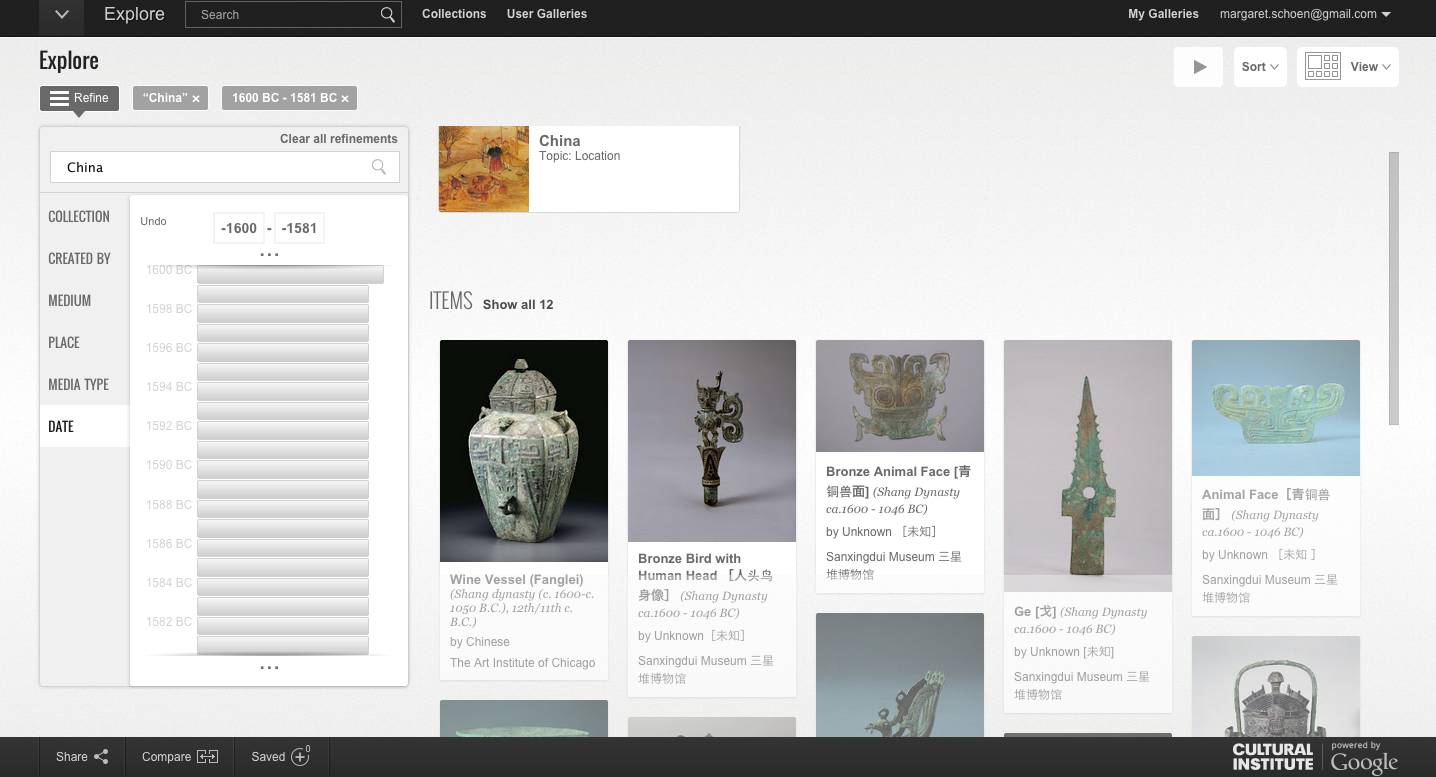Select the CREATED BY refinement tab

pyautogui.click(x=84, y=259)
